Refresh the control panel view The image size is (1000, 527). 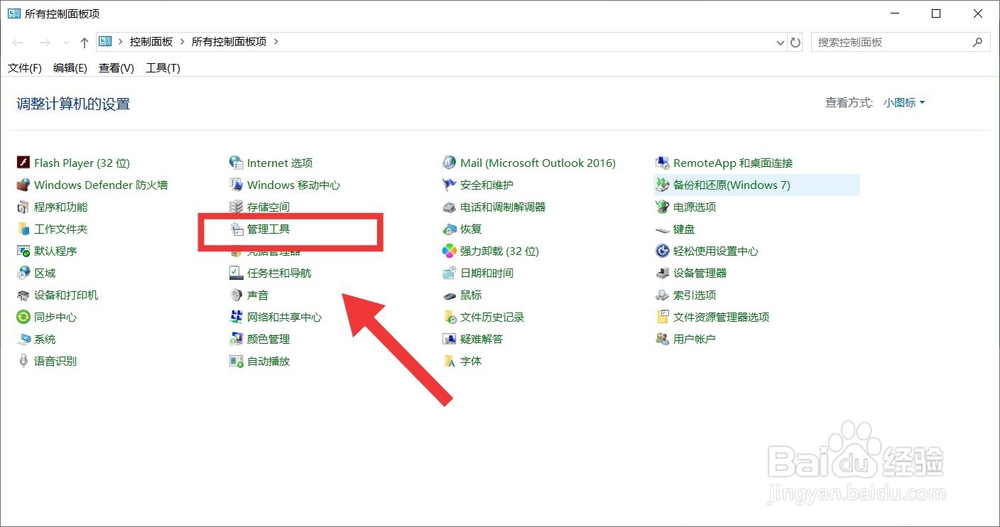[x=795, y=43]
